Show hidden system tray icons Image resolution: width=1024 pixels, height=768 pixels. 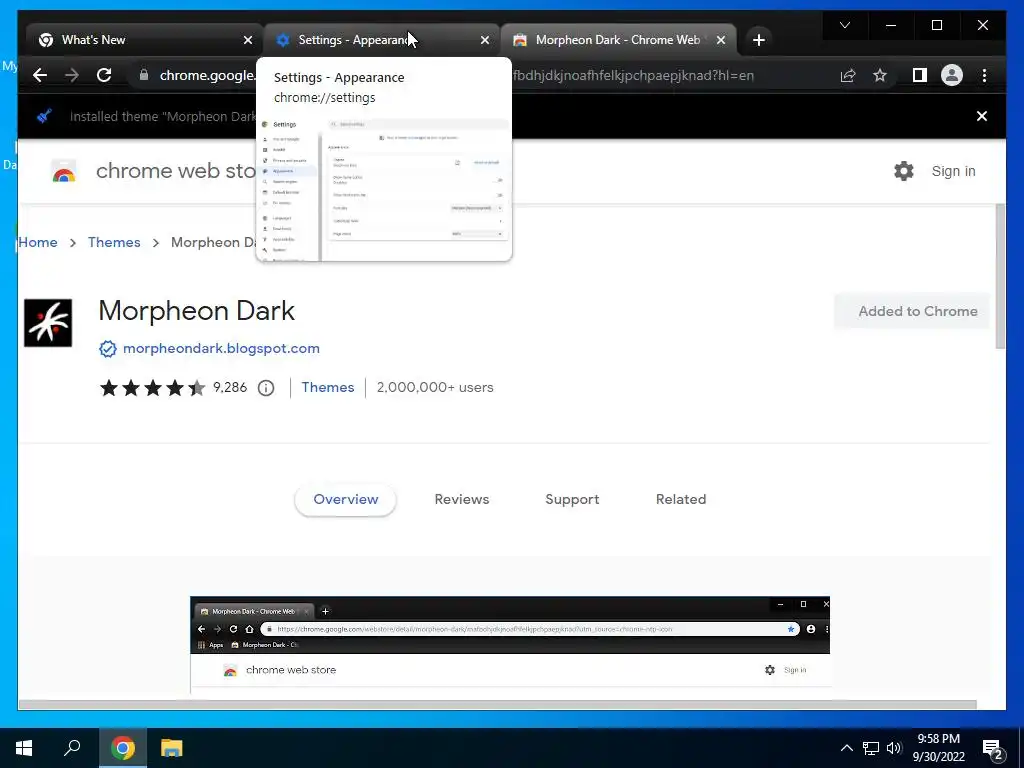(x=846, y=748)
